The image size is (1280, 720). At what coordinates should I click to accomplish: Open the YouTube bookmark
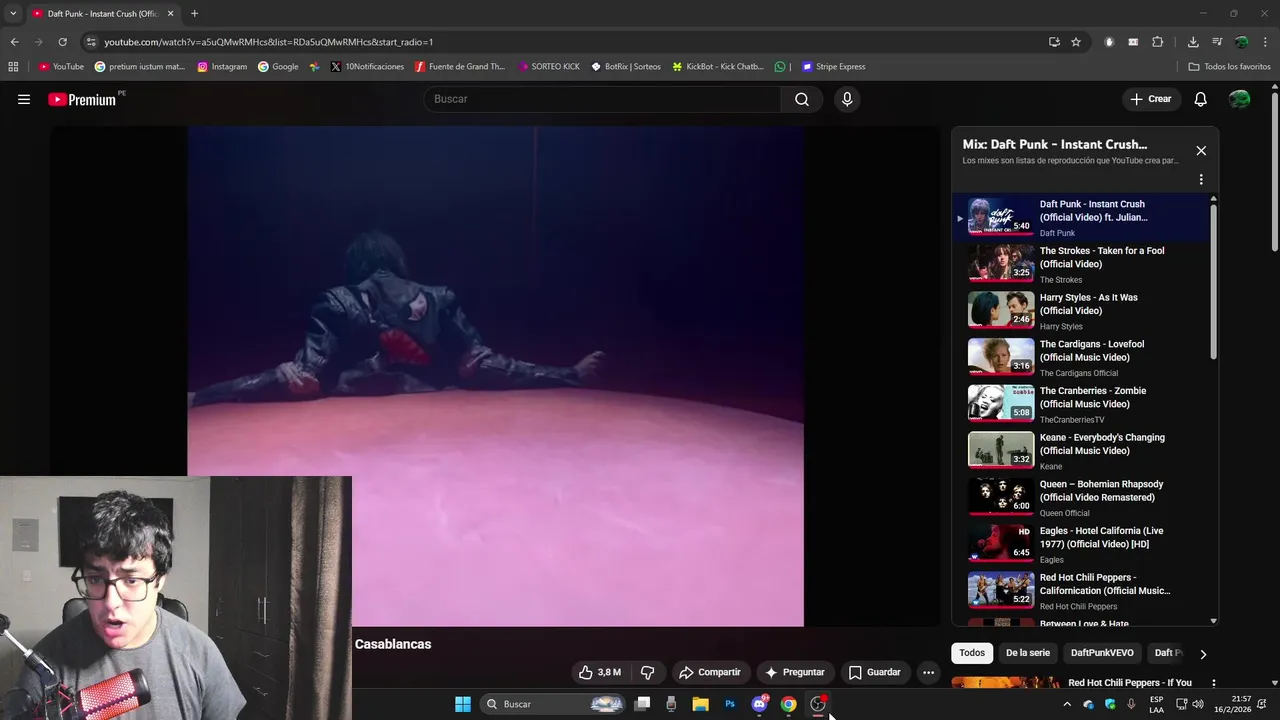pyautogui.click(x=61, y=67)
